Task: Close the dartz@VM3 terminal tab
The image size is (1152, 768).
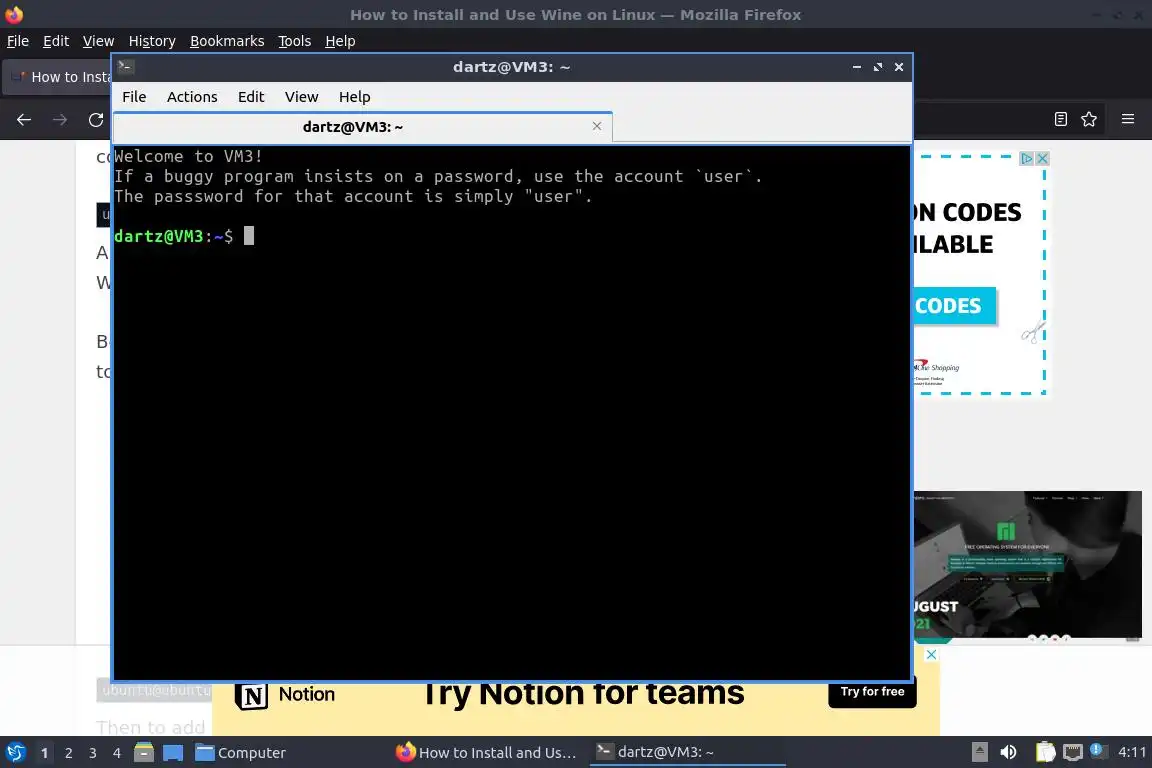Action: point(597,126)
